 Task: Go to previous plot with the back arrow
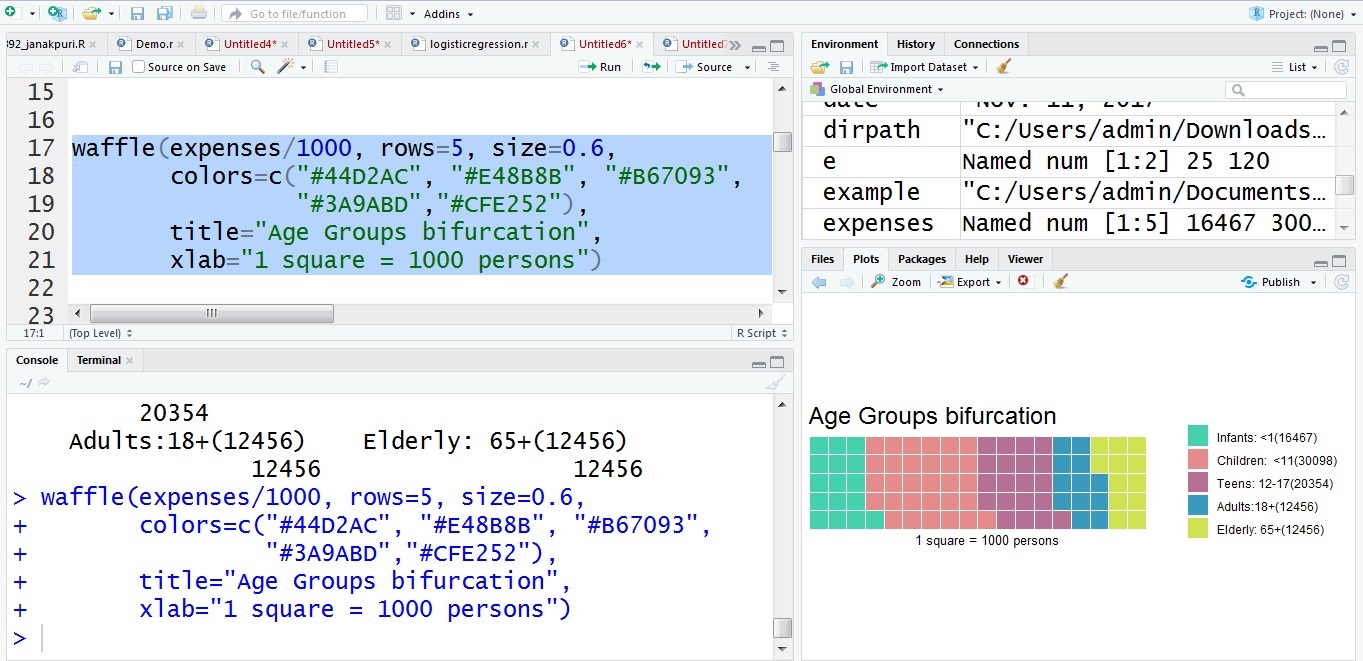819,282
